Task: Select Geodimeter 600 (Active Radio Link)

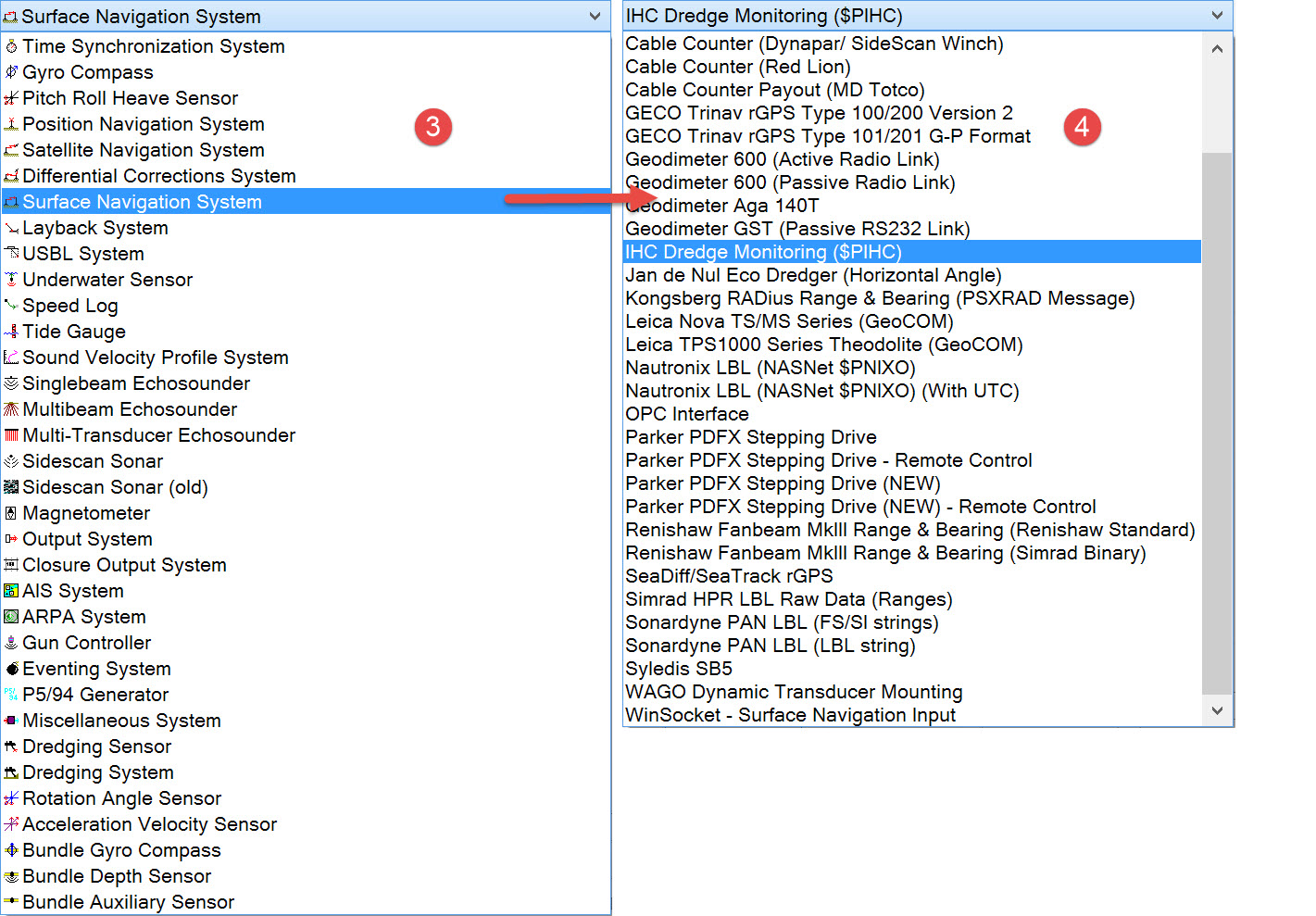Action: tap(783, 159)
